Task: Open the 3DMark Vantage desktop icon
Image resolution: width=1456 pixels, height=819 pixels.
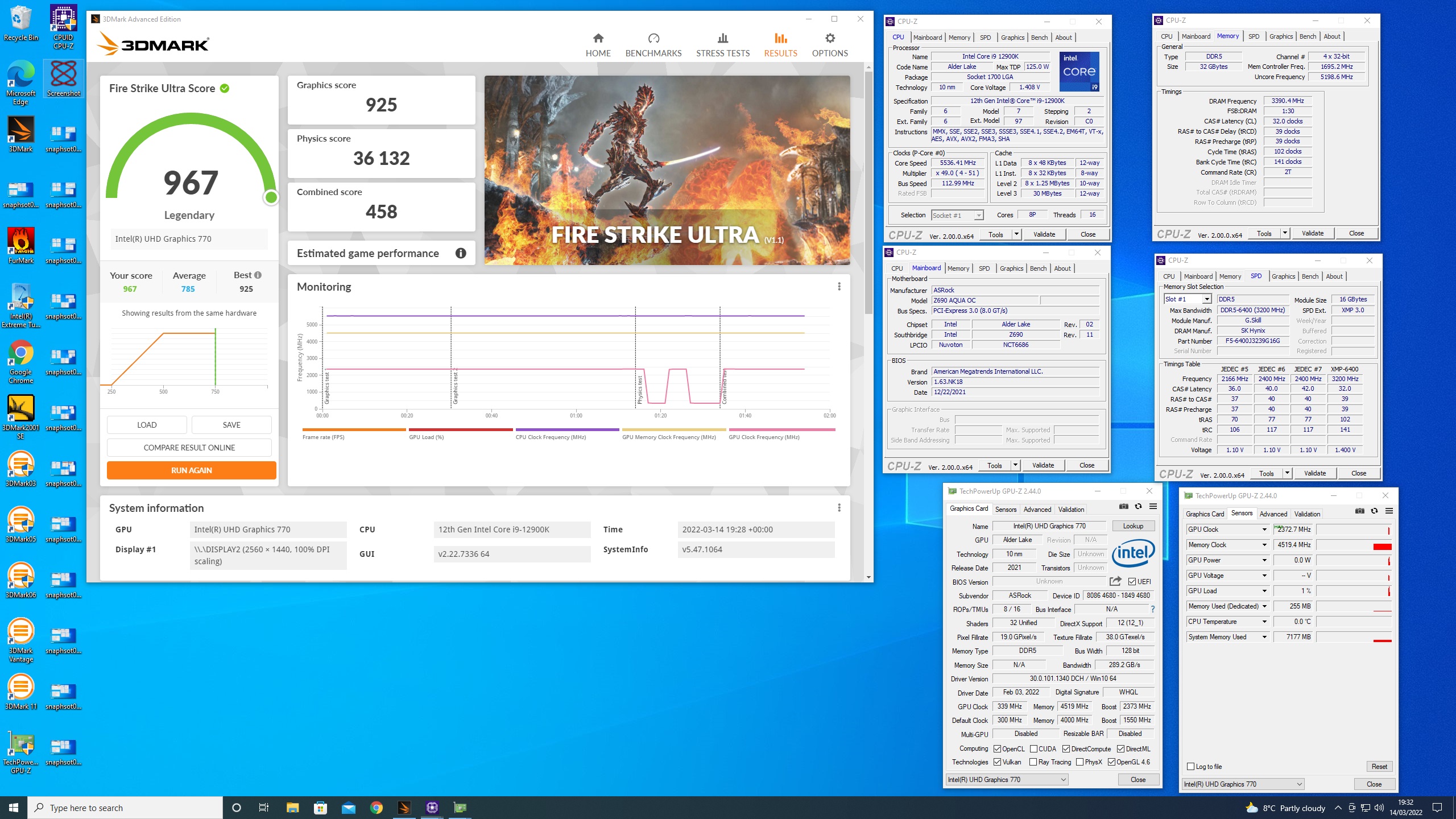Action: tap(21, 640)
